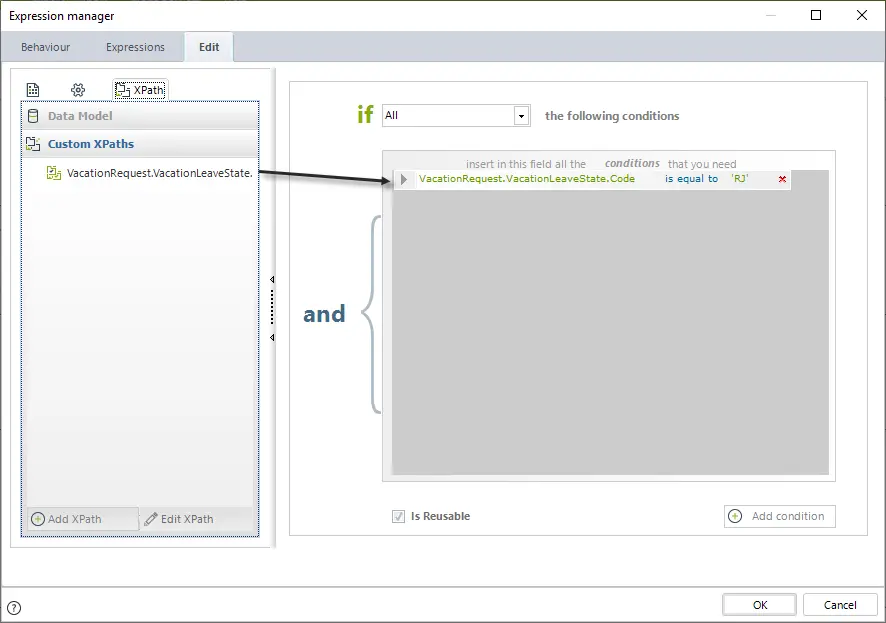Close the Expression manager window
The height and width of the screenshot is (623, 886).
coord(862,15)
